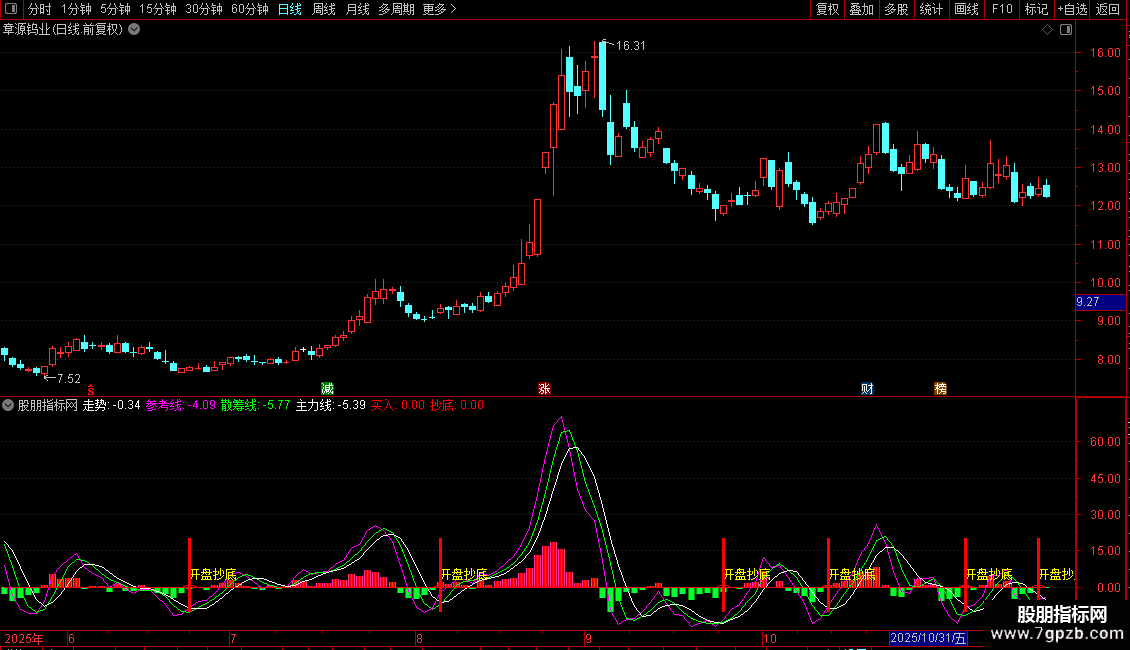Open the 画线 drawing tools
The height and width of the screenshot is (650, 1130).
[966, 9]
